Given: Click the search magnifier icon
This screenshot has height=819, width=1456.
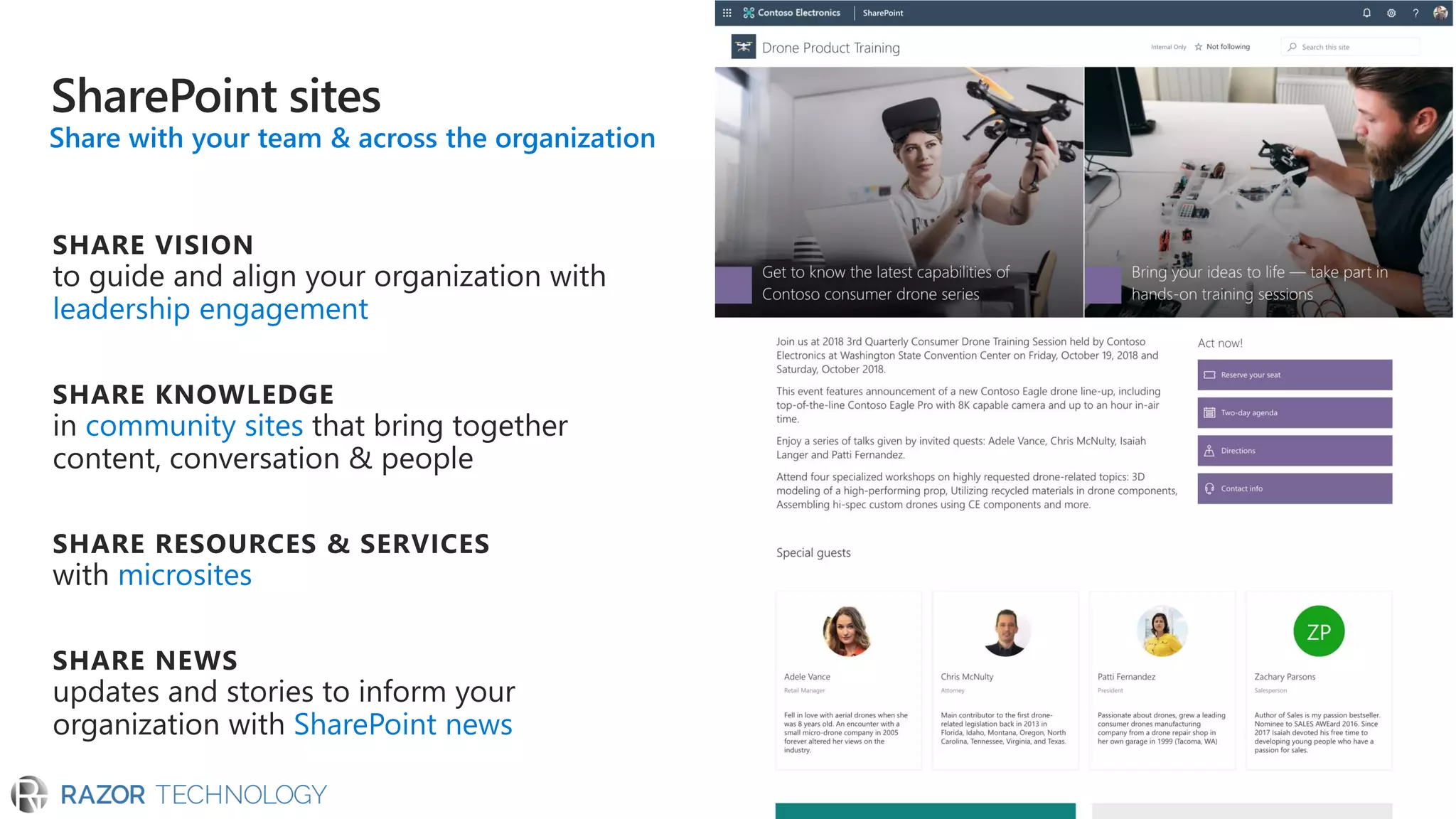Looking at the screenshot, I should [1292, 47].
